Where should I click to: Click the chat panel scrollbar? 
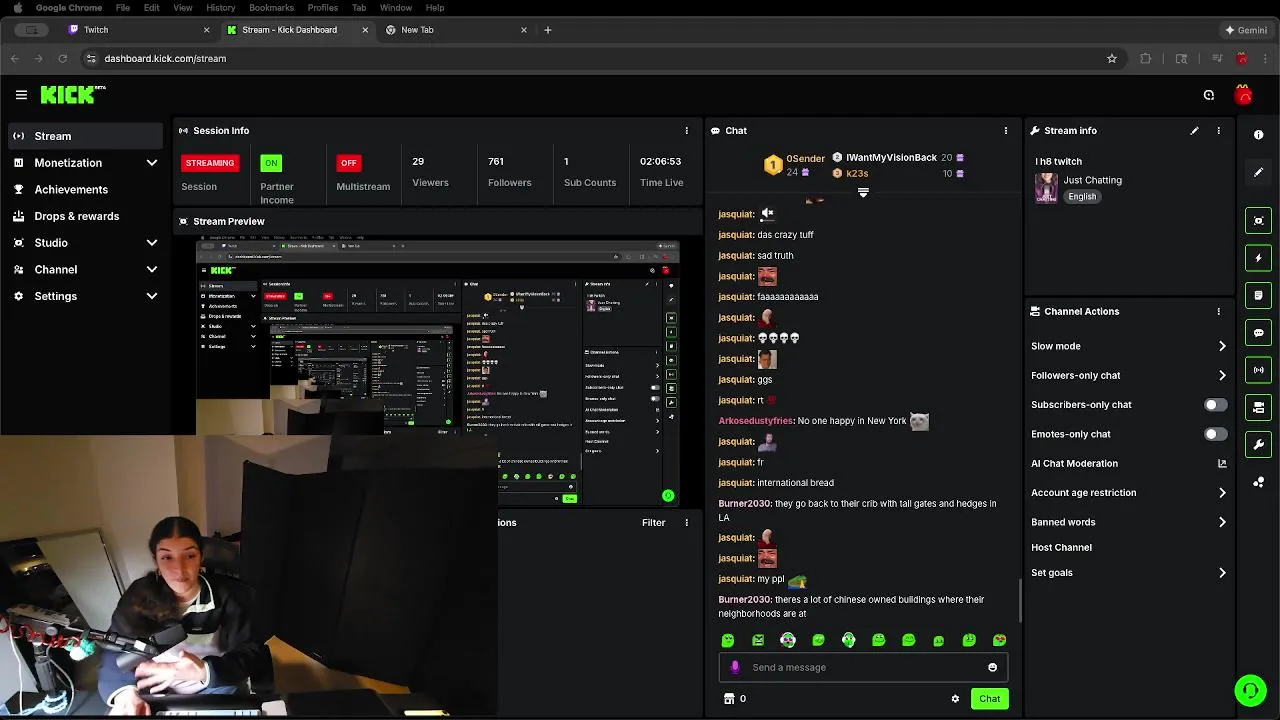click(1020, 600)
